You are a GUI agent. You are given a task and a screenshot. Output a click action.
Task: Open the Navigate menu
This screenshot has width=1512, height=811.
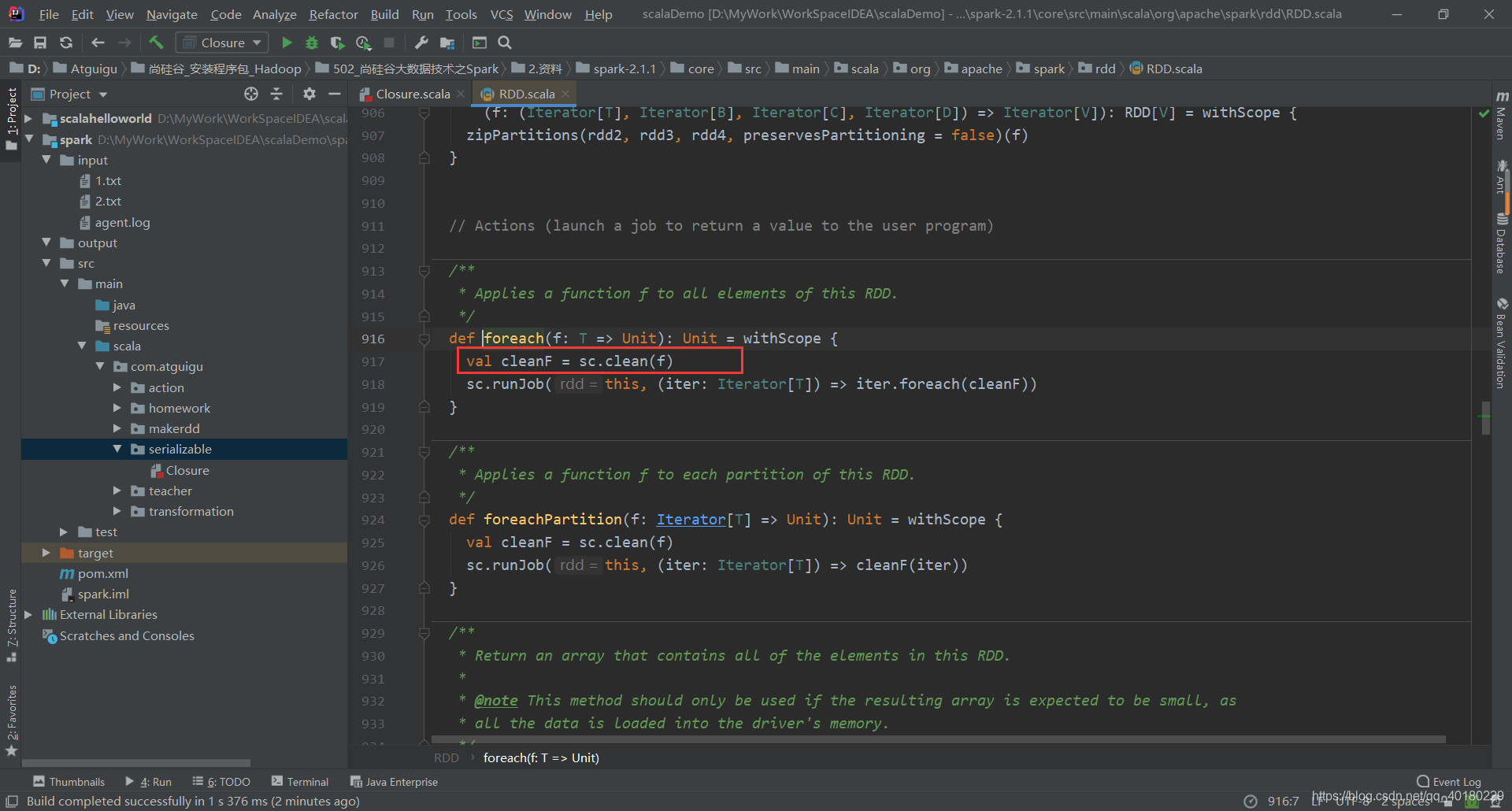[172, 14]
